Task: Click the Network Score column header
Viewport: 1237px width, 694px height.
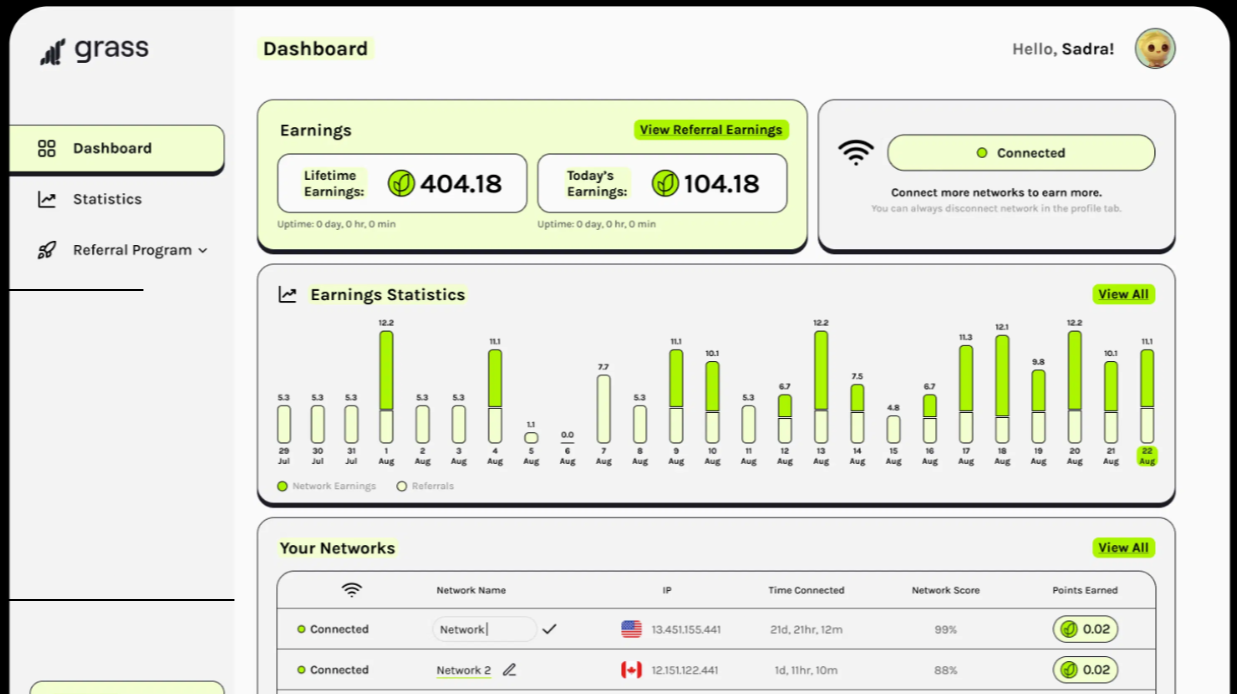Action: [x=945, y=590]
